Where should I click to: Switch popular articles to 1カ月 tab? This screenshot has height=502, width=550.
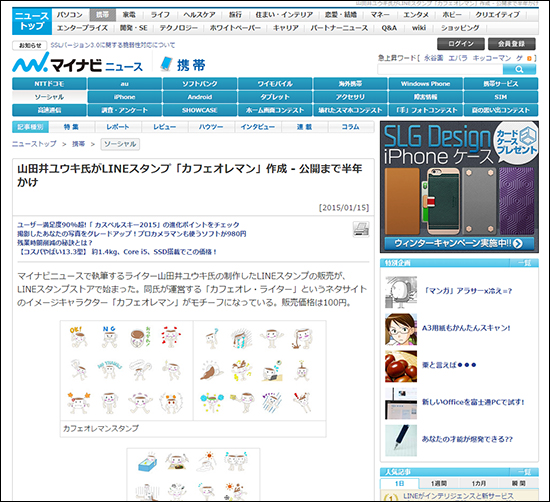(478, 483)
